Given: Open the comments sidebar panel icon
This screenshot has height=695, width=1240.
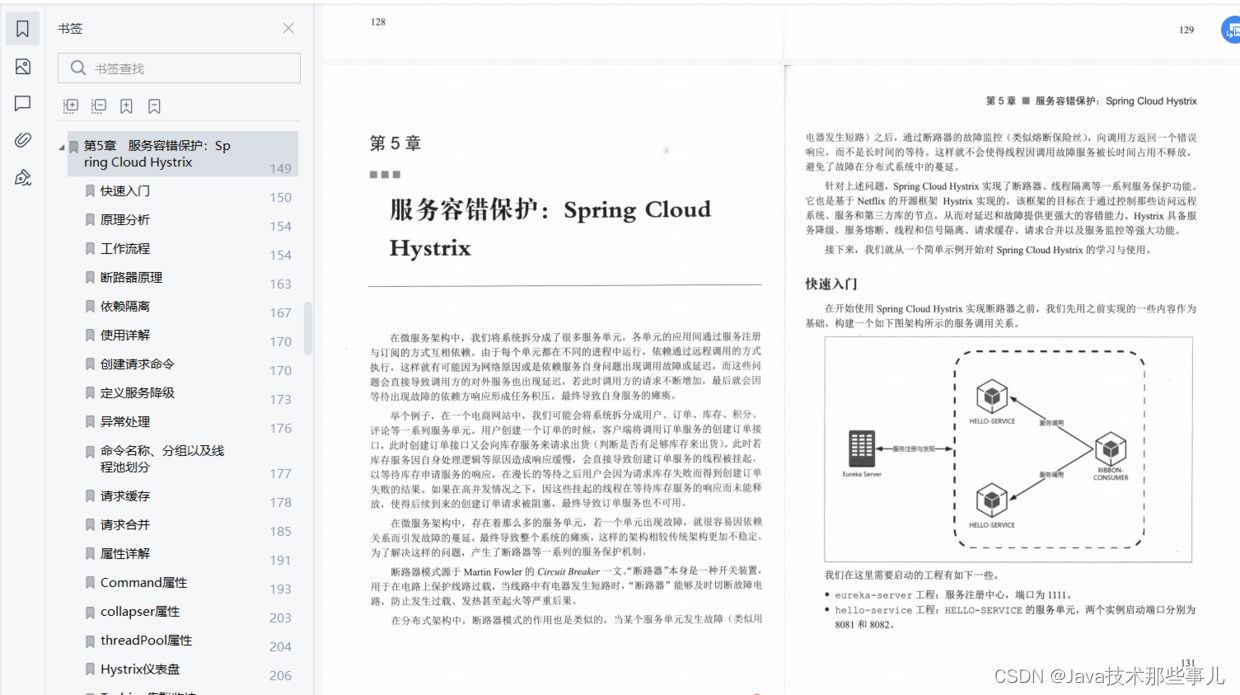Looking at the screenshot, I should (22, 103).
